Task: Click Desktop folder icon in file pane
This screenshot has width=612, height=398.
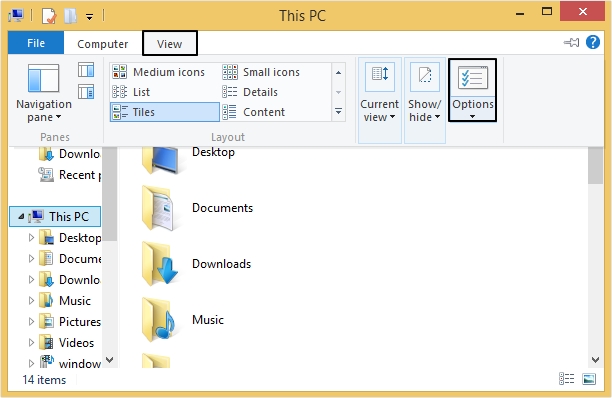Action: [161, 159]
